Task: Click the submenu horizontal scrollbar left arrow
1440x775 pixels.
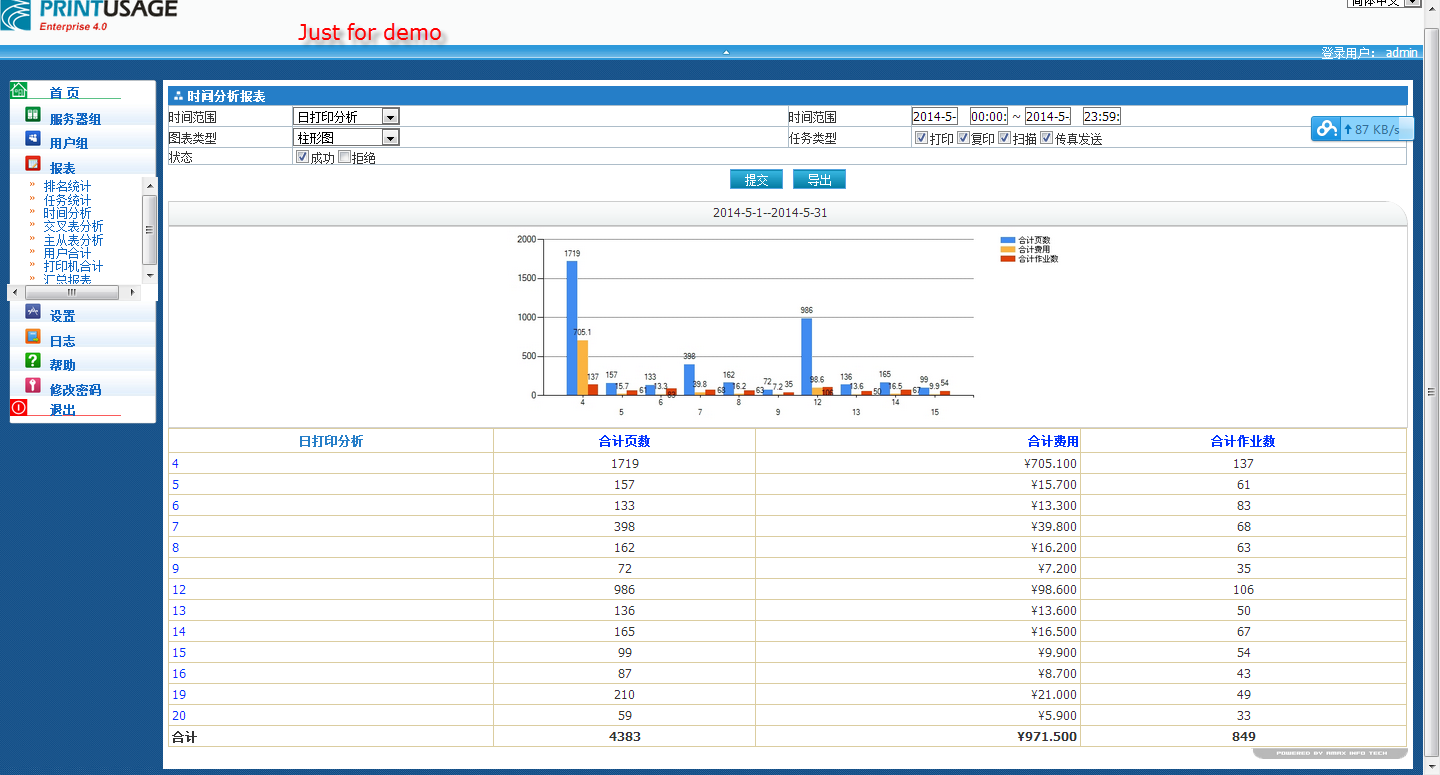Action: click(x=15, y=293)
